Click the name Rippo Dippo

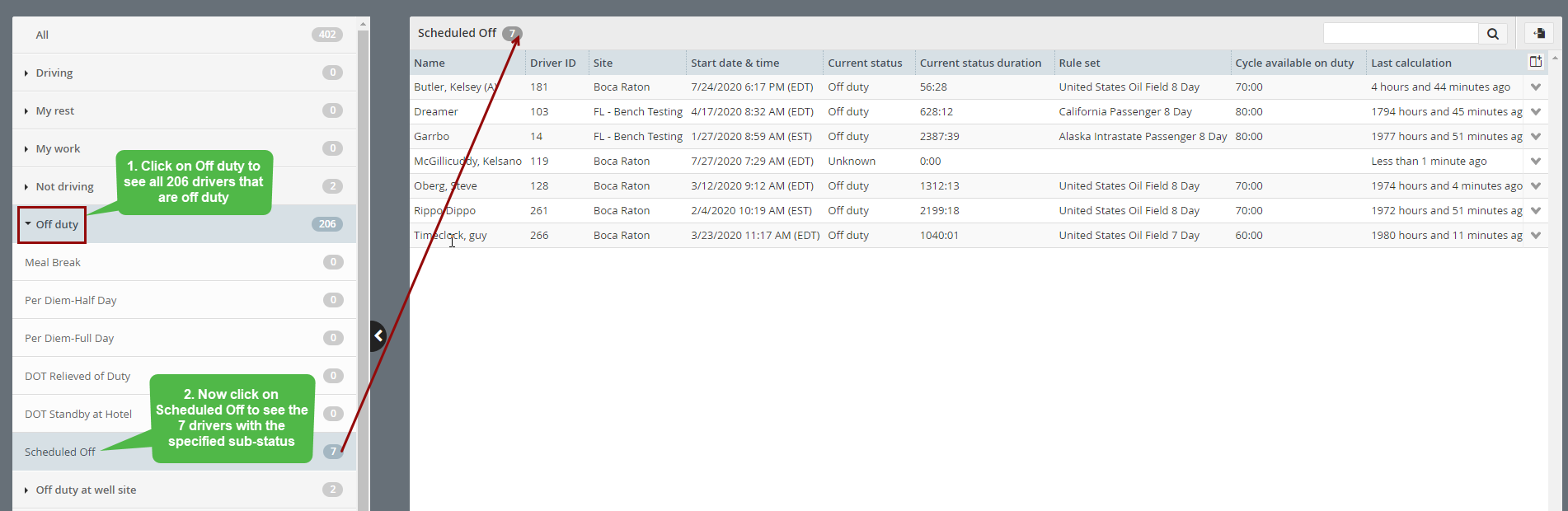coord(444,211)
